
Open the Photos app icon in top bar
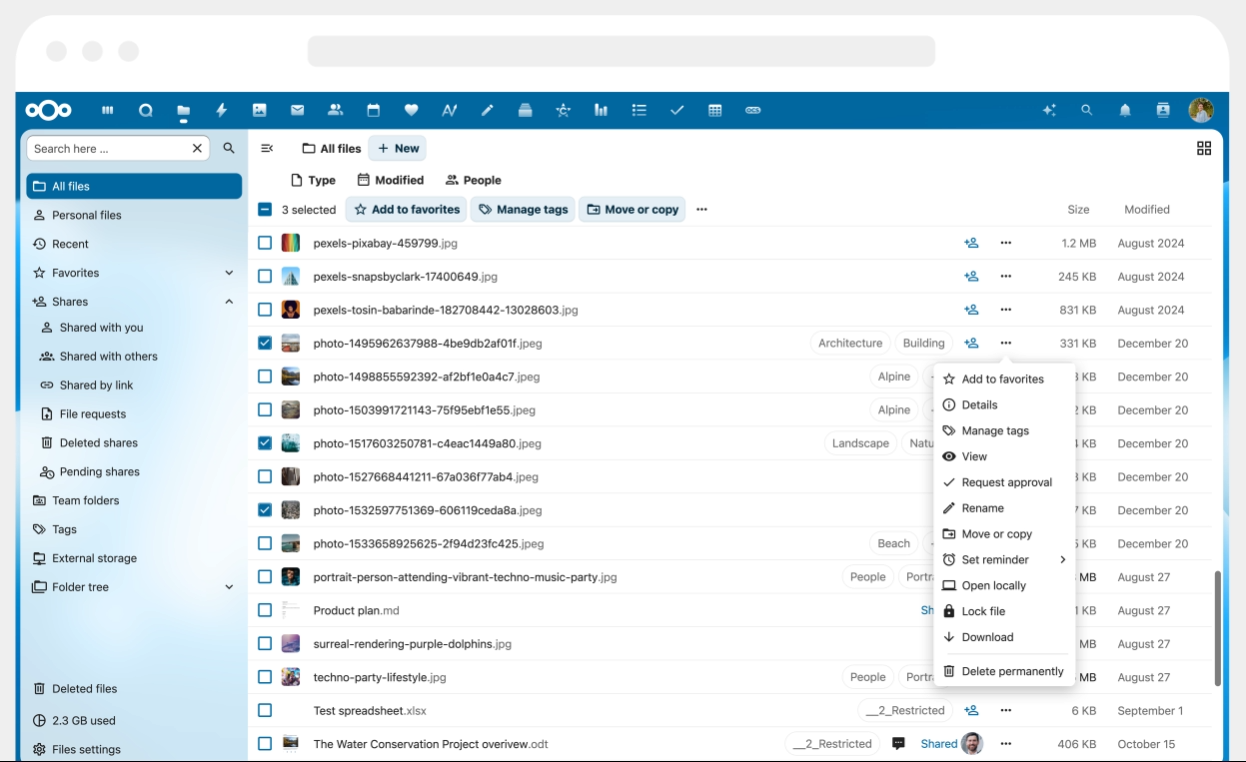tap(259, 111)
